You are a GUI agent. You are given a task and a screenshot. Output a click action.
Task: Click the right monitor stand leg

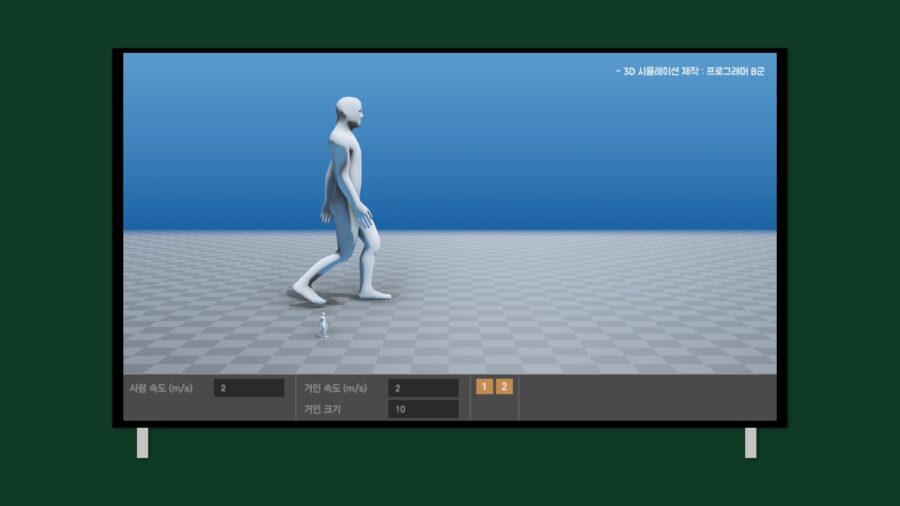click(x=750, y=443)
